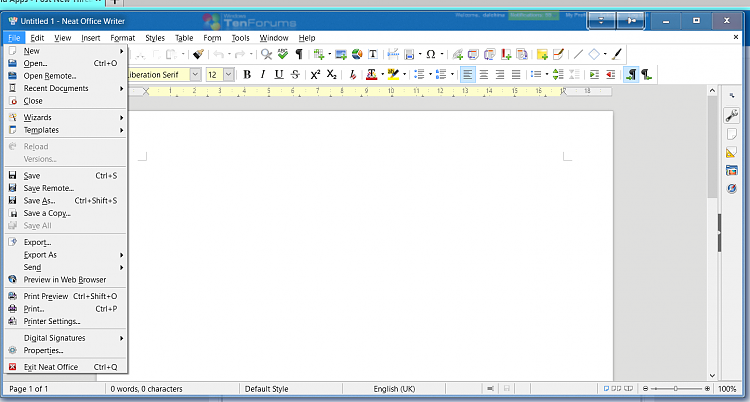
Task: Click English (UK) language in status bar
Action: coord(394,389)
